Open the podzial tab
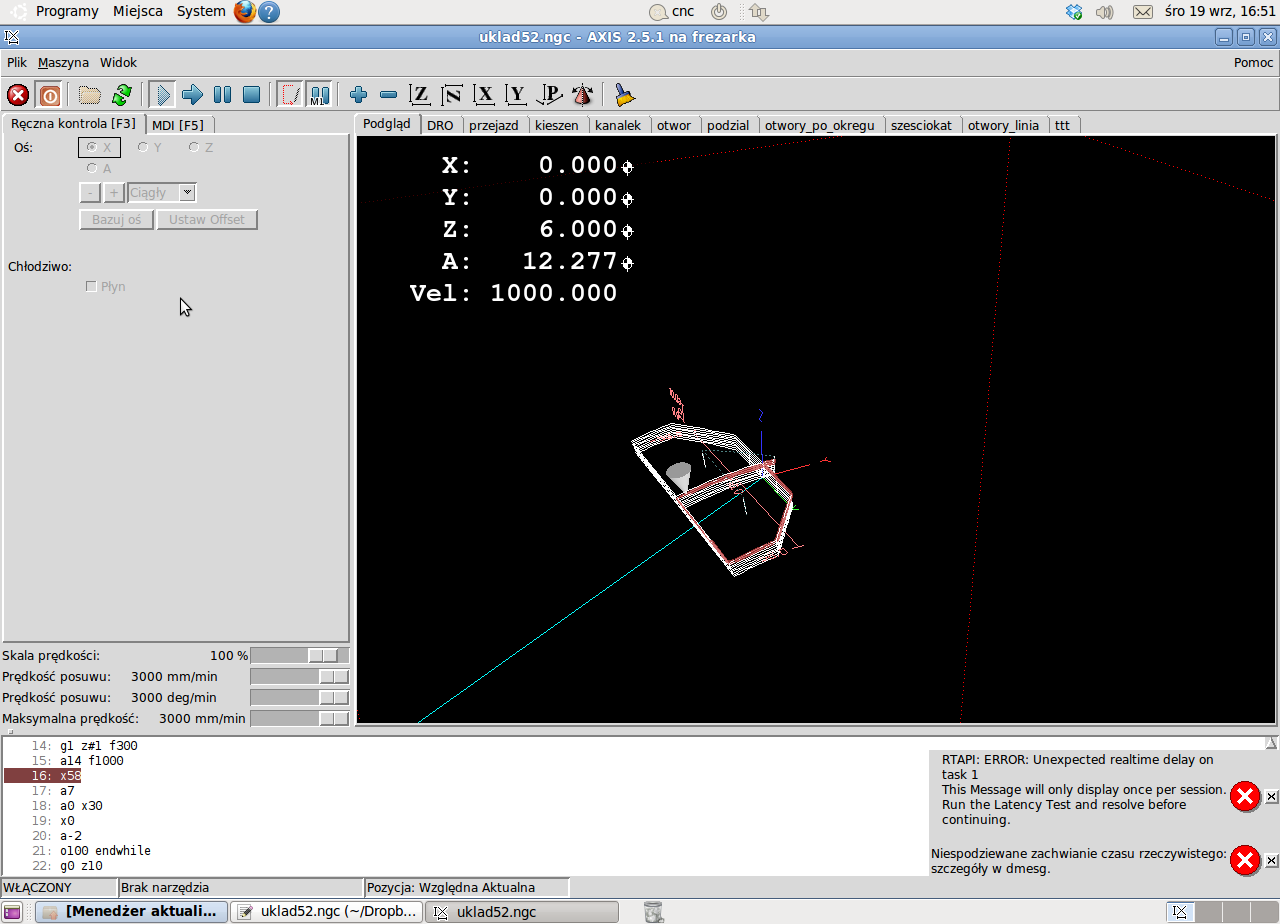The height and width of the screenshot is (924, 1280). click(x=728, y=125)
